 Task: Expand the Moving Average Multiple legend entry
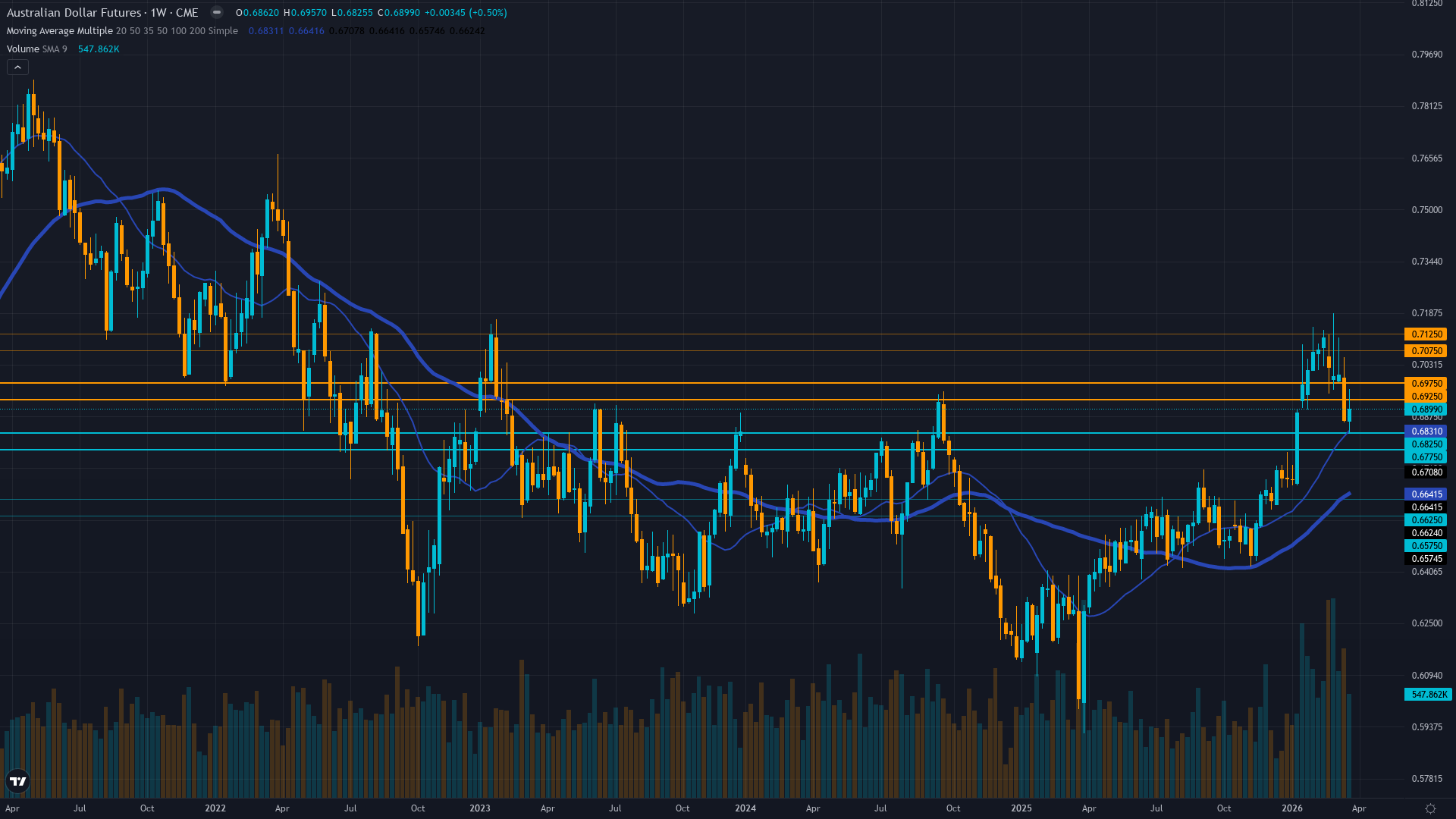pyautogui.click(x=57, y=31)
